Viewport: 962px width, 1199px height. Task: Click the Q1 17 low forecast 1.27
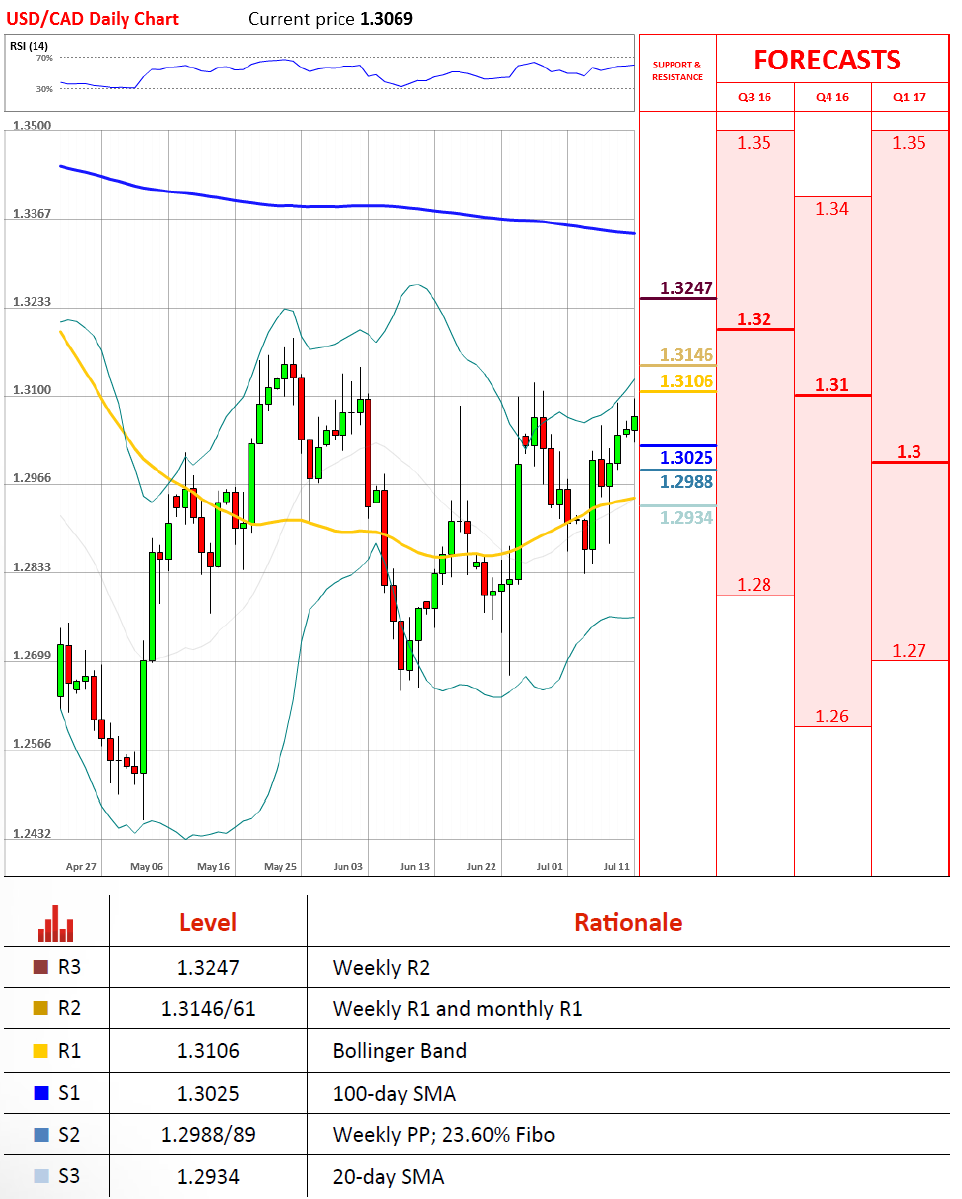909,651
